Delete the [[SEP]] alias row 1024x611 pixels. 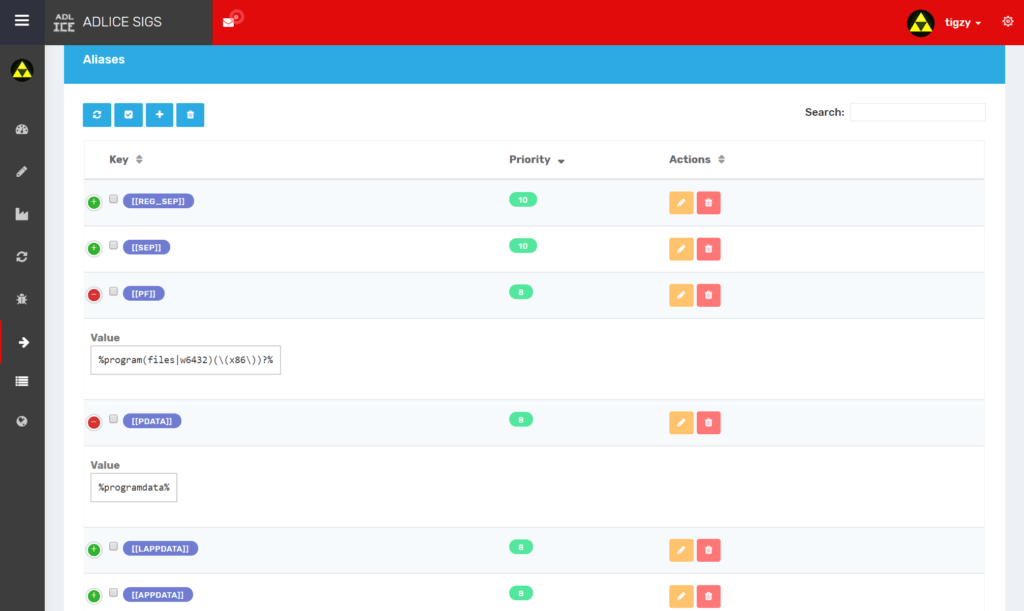708,249
